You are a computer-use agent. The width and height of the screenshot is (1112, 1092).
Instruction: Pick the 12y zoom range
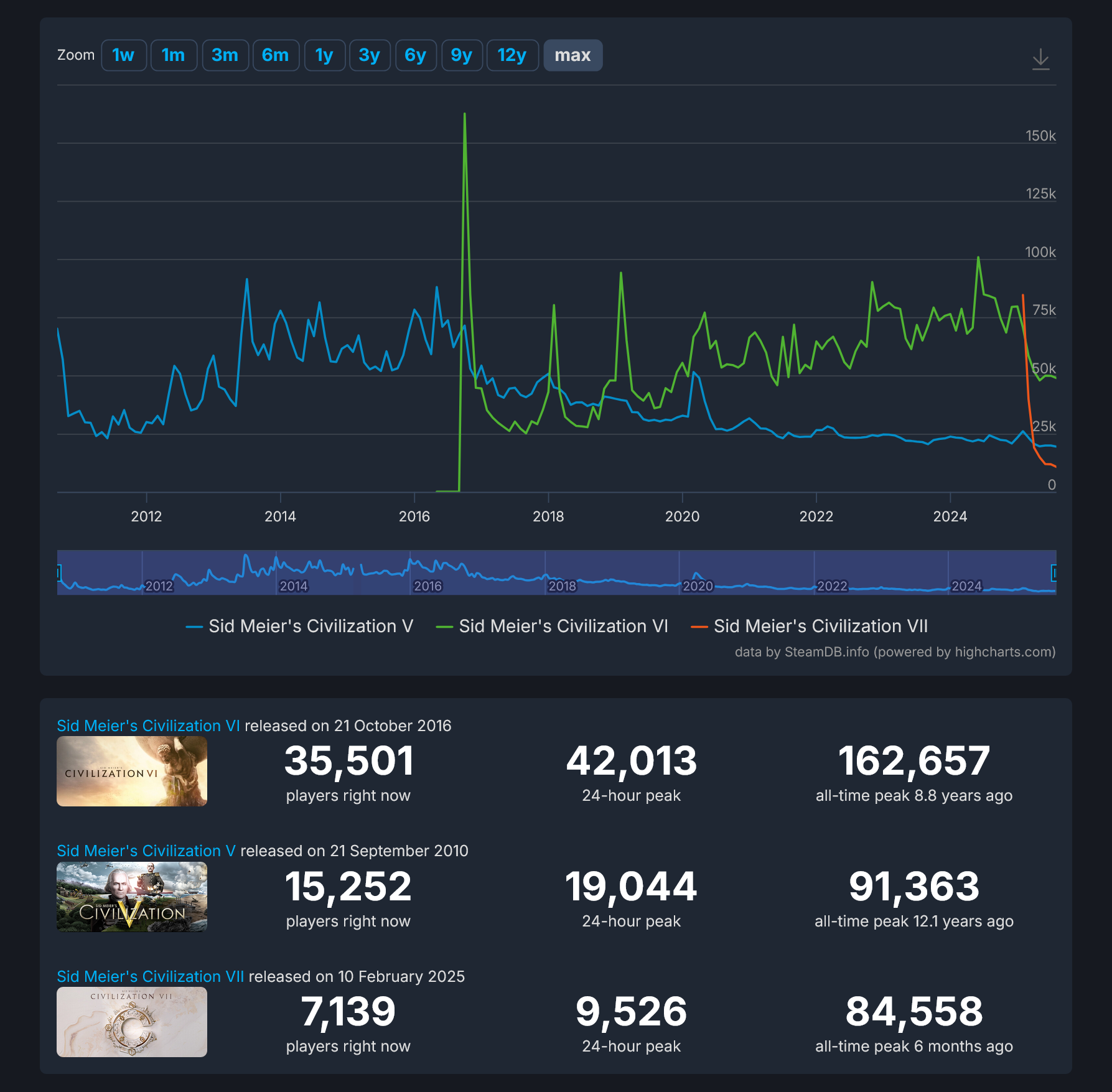tap(512, 55)
